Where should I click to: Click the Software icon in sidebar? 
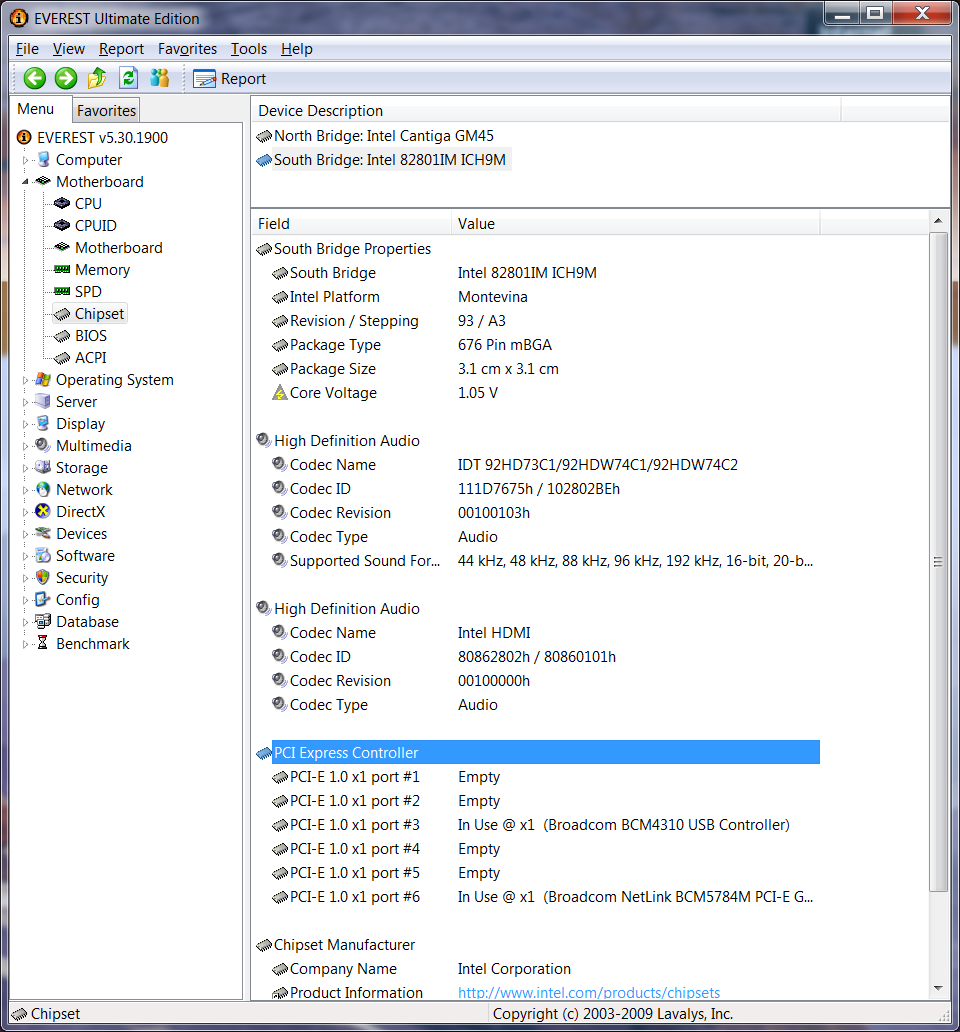point(43,555)
